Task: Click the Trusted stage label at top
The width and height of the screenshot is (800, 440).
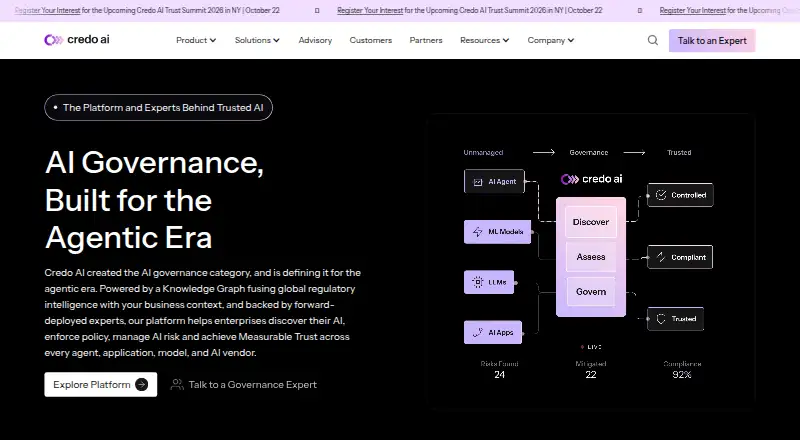Action: click(x=679, y=152)
